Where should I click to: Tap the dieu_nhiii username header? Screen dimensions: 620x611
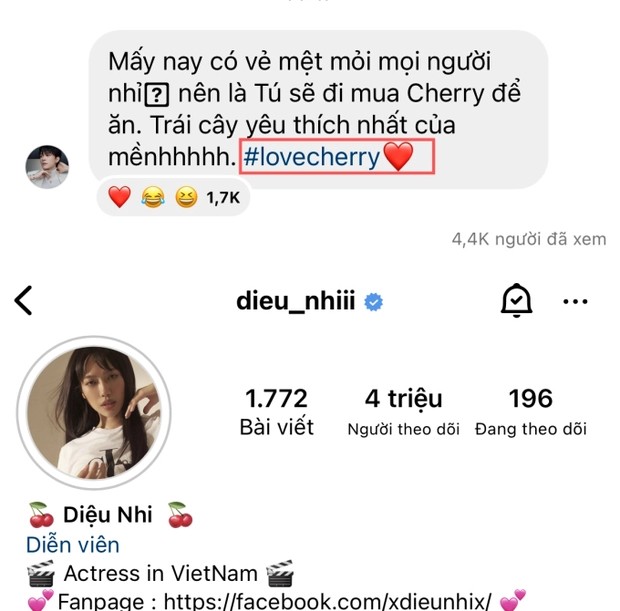coord(295,301)
